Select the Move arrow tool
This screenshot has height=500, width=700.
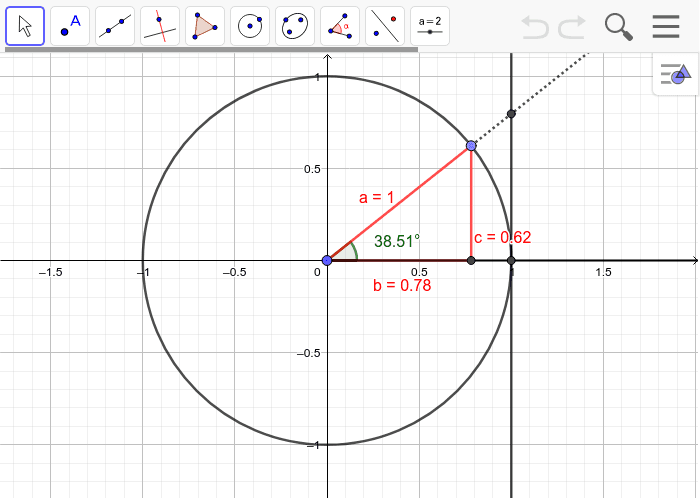coord(25,26)
